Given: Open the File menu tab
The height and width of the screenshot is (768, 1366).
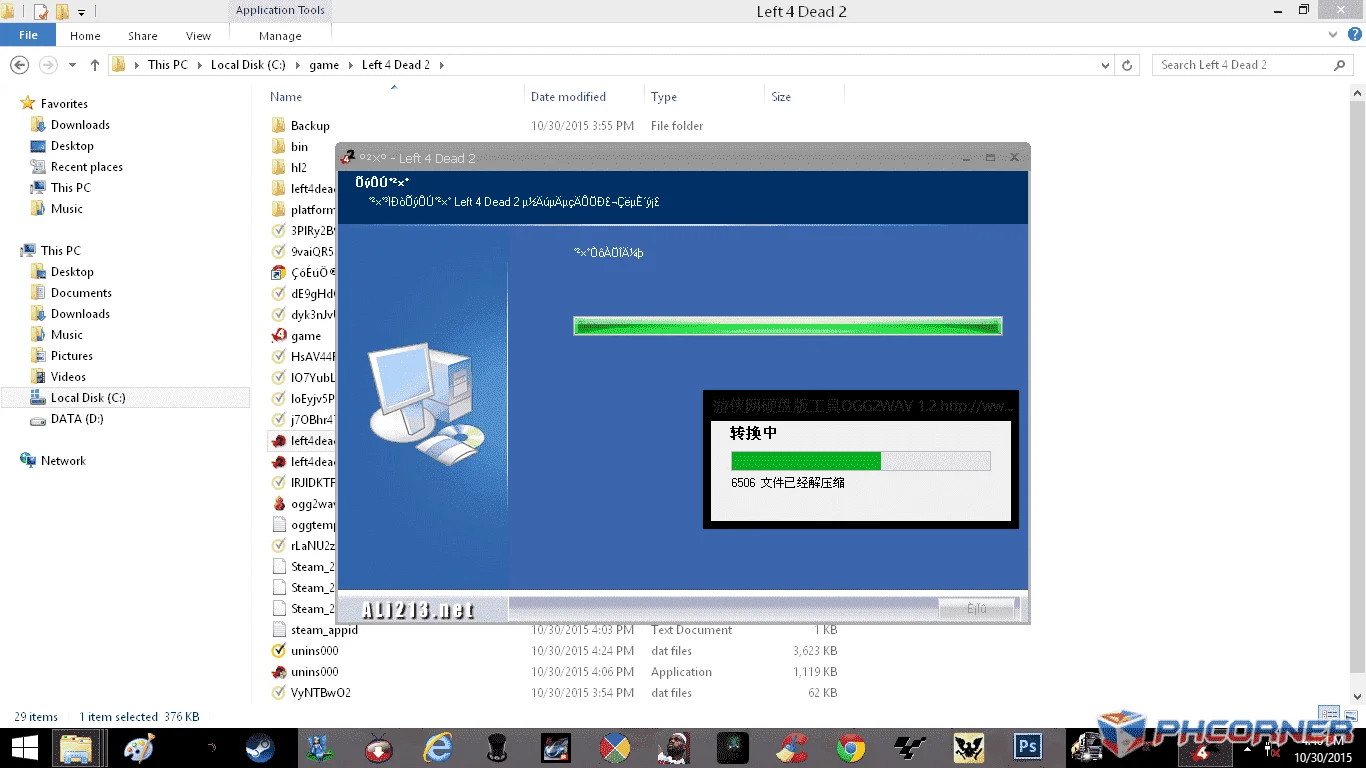Looking at the screenshot, I should pyautogui.click(x=28, y=35).
